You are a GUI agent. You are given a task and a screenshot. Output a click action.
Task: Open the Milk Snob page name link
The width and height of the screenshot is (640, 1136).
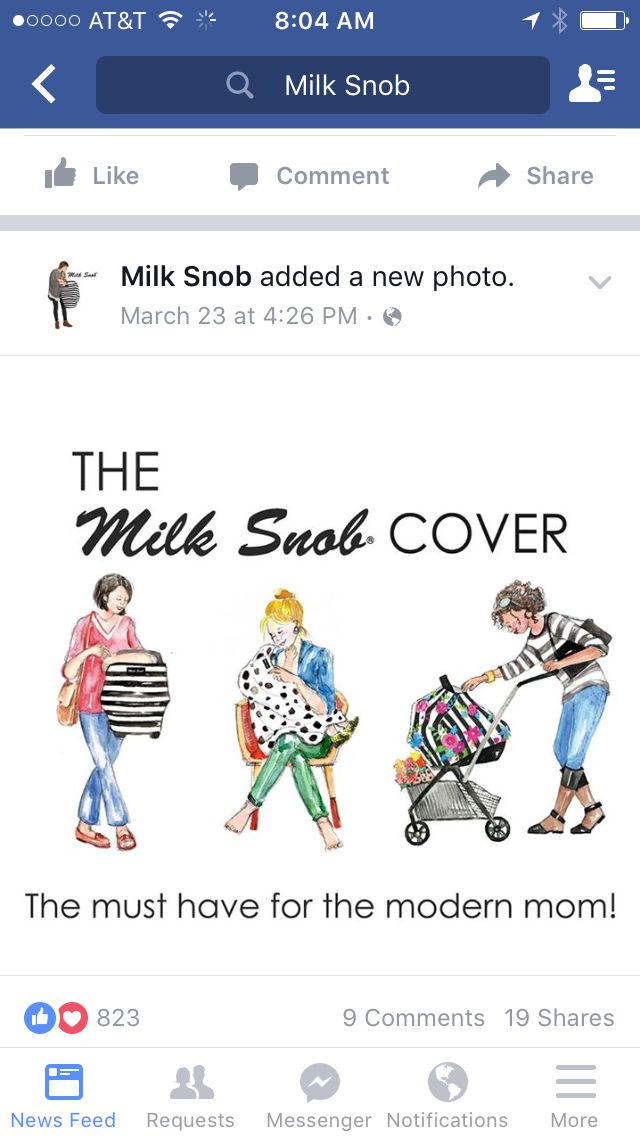tap(186, 276)
